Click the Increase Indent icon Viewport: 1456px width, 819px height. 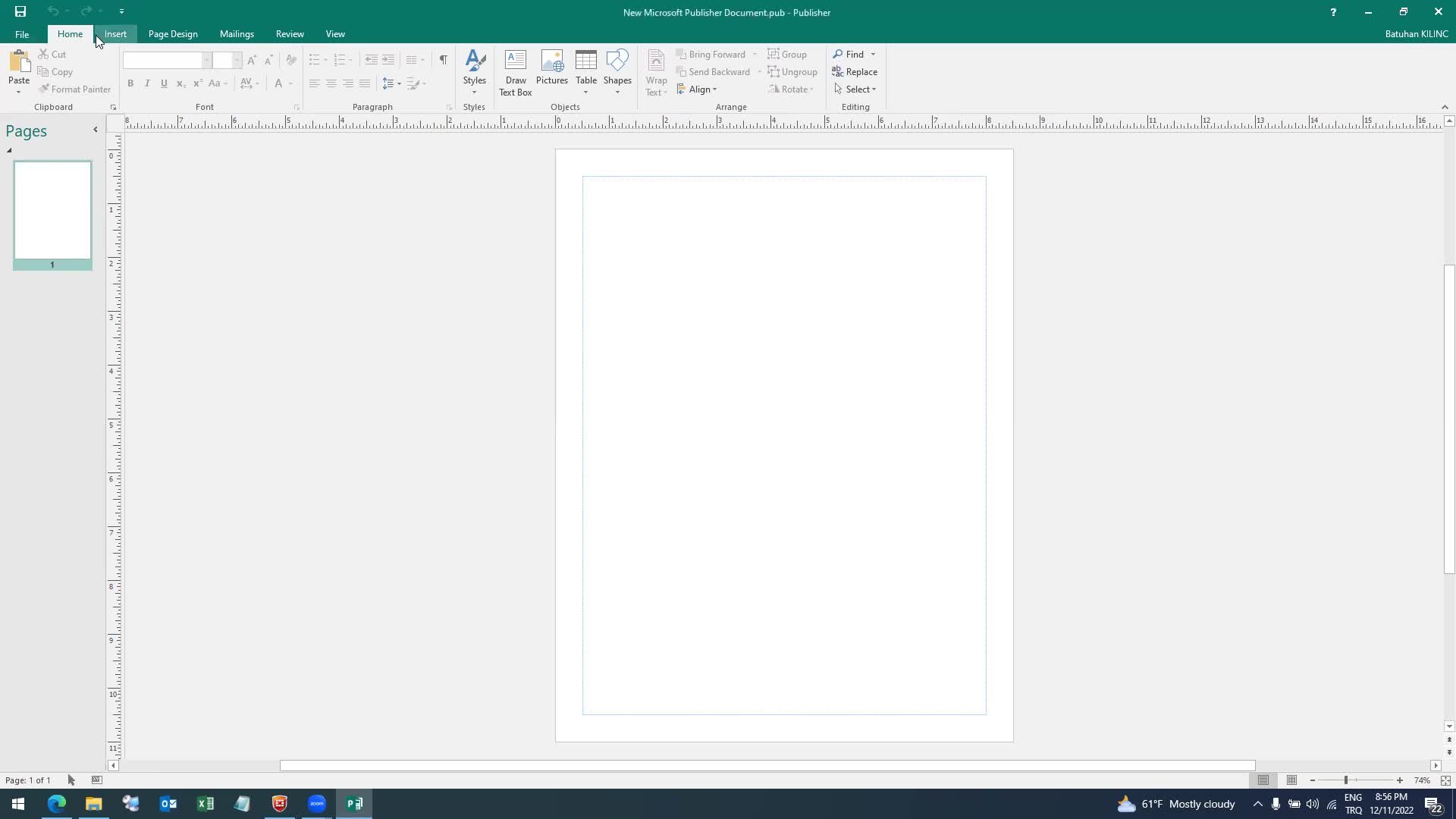[388, 60]
